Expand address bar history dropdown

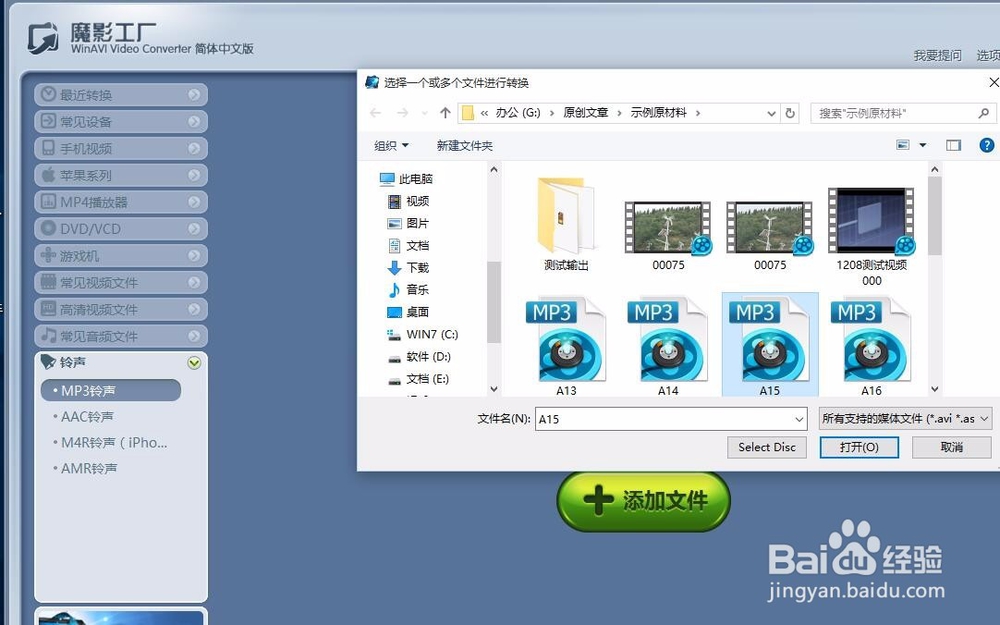pyautogui.click(x=771, y=114)
